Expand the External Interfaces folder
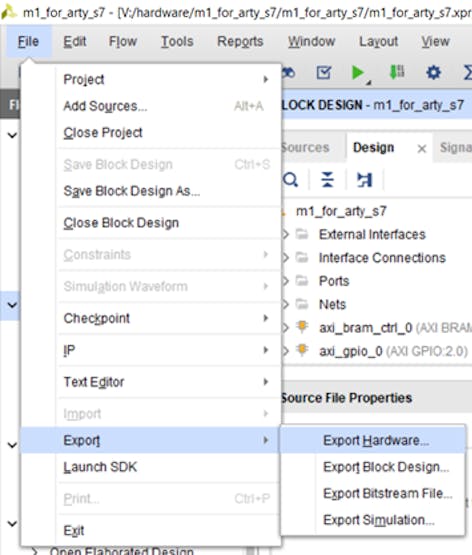 pos(286,234)
